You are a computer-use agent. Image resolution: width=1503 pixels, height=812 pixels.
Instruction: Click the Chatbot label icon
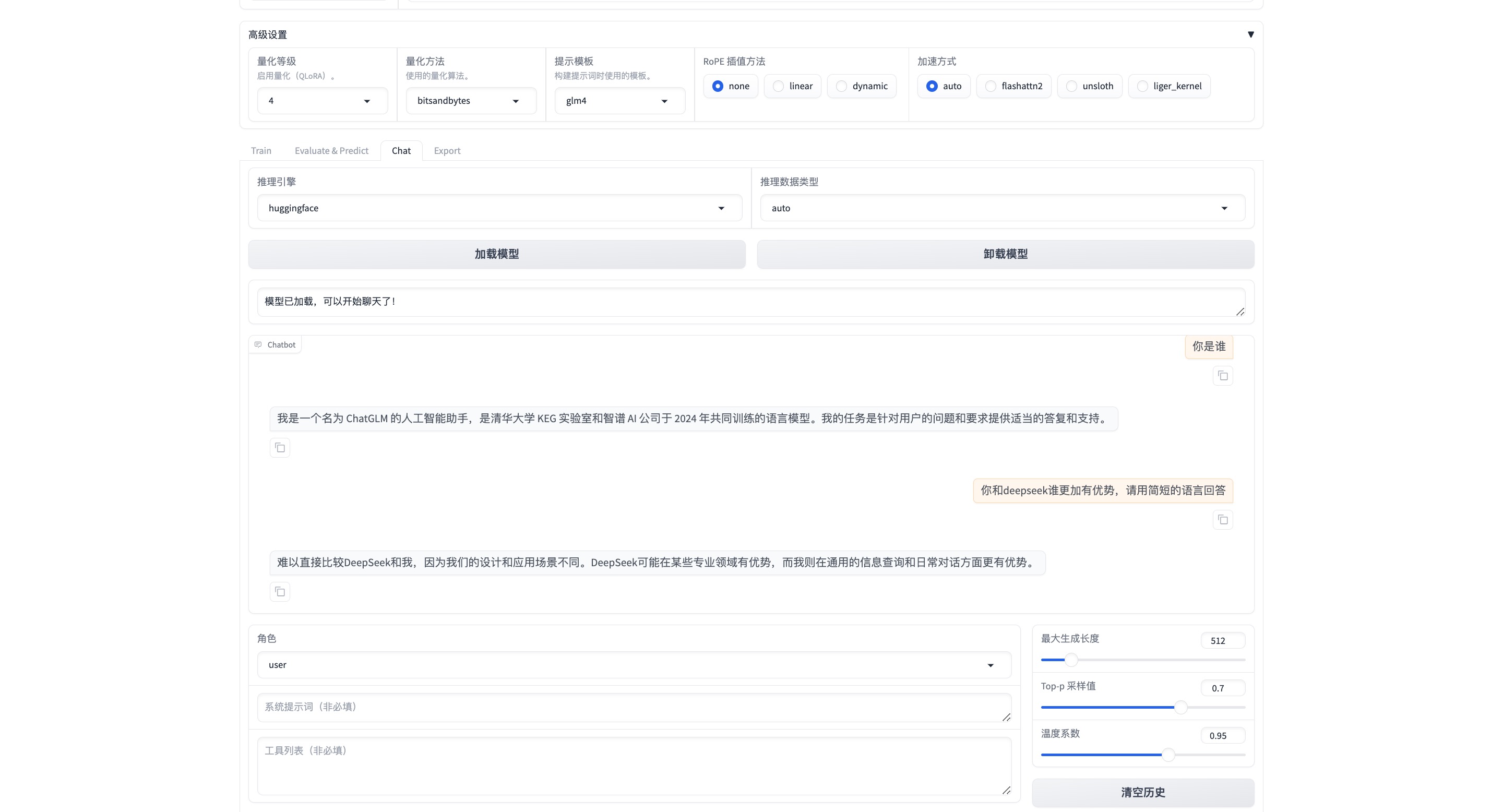[258, 345]
